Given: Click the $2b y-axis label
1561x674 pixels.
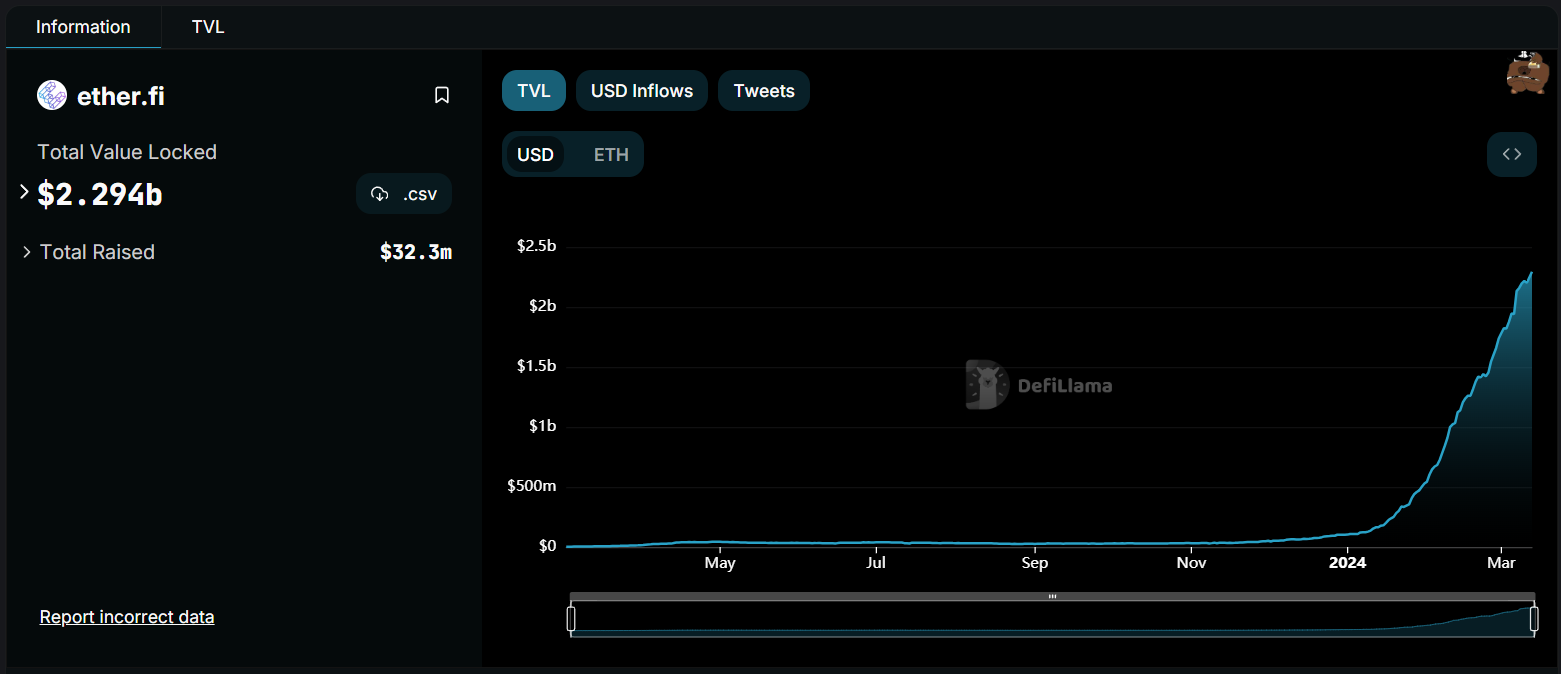Looking at the screenshot, I should coord(545,306).
